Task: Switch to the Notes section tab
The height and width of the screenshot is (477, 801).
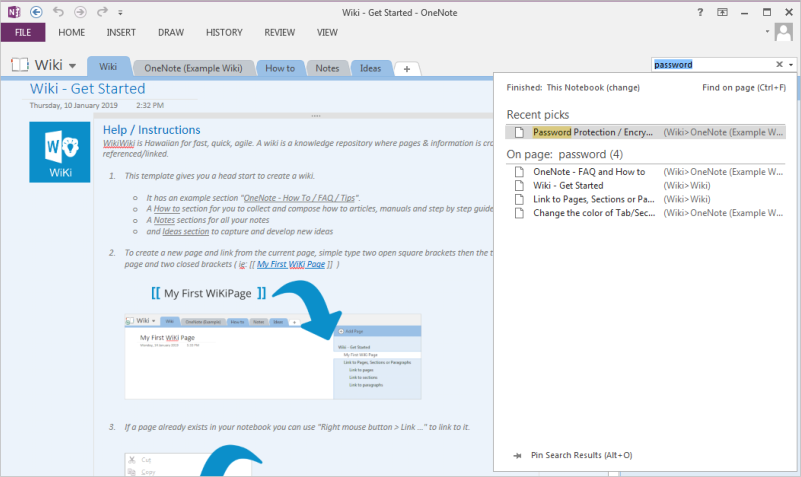Action: click(x=327, y=68)
